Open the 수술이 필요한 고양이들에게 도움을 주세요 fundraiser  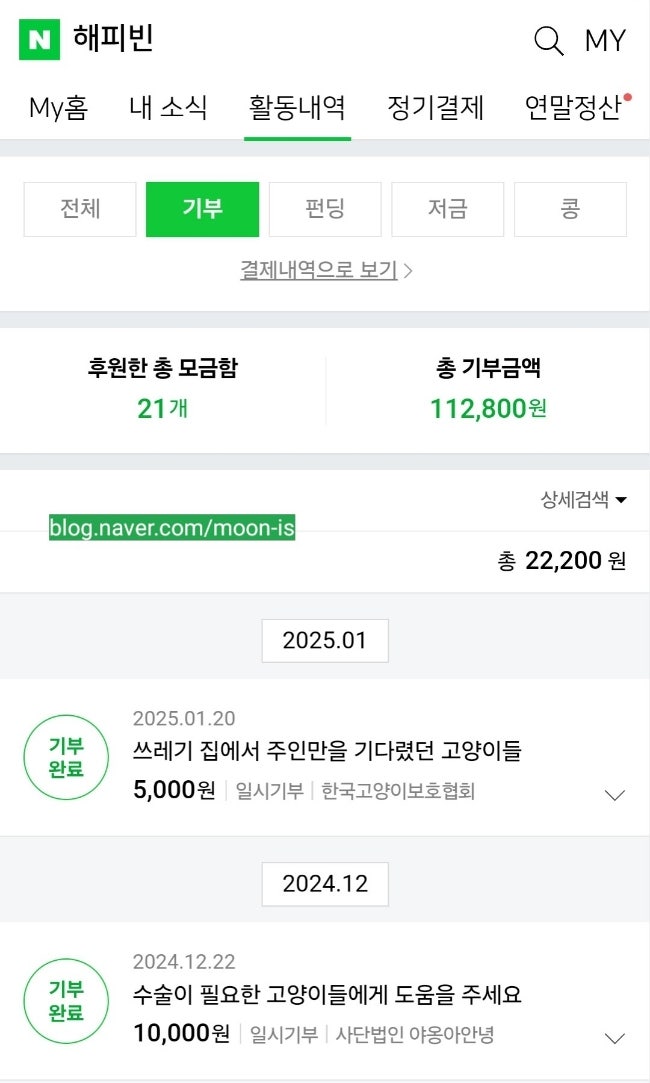pos(327,995)
